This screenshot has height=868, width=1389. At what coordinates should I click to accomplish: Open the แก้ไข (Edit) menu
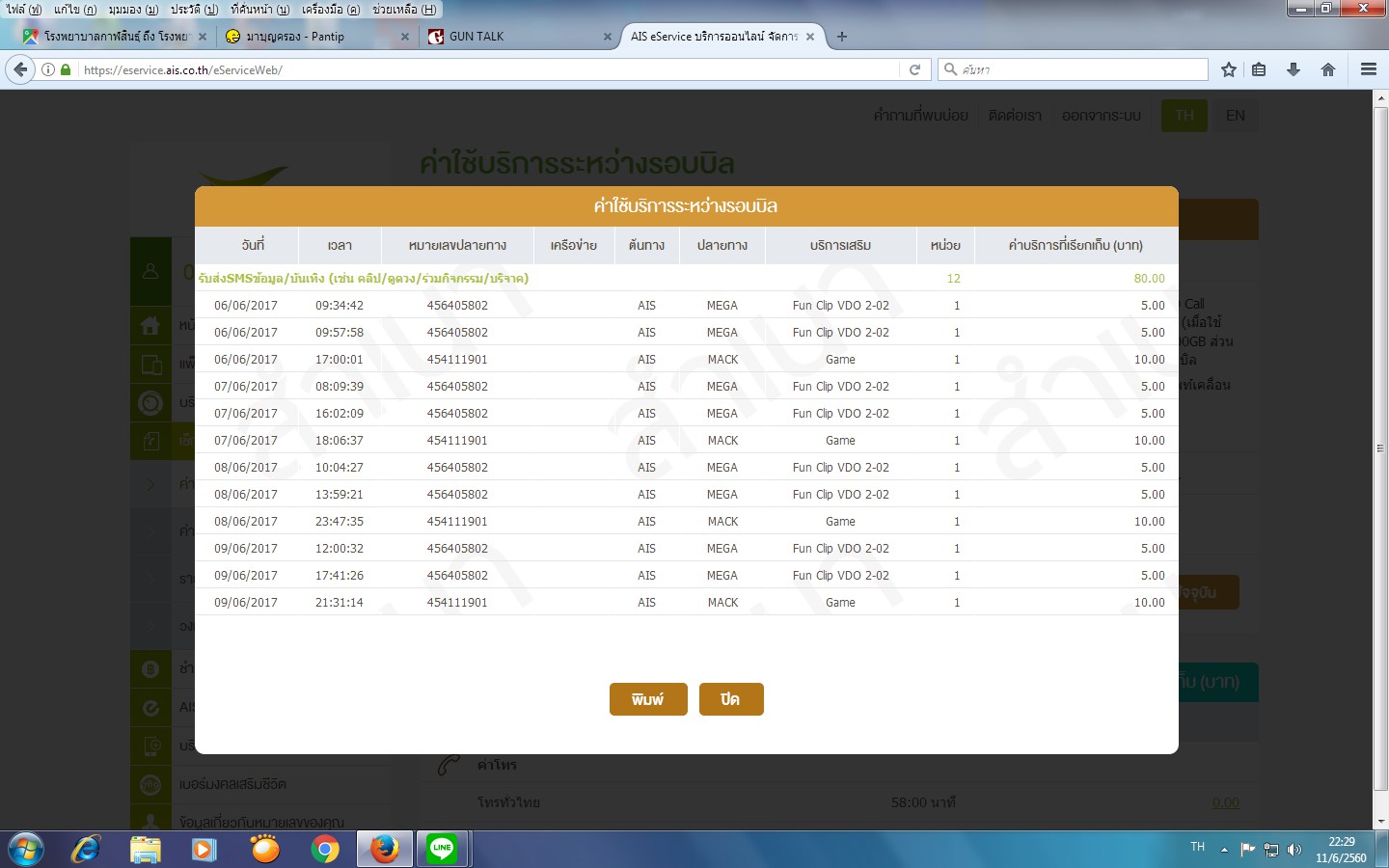75,9
